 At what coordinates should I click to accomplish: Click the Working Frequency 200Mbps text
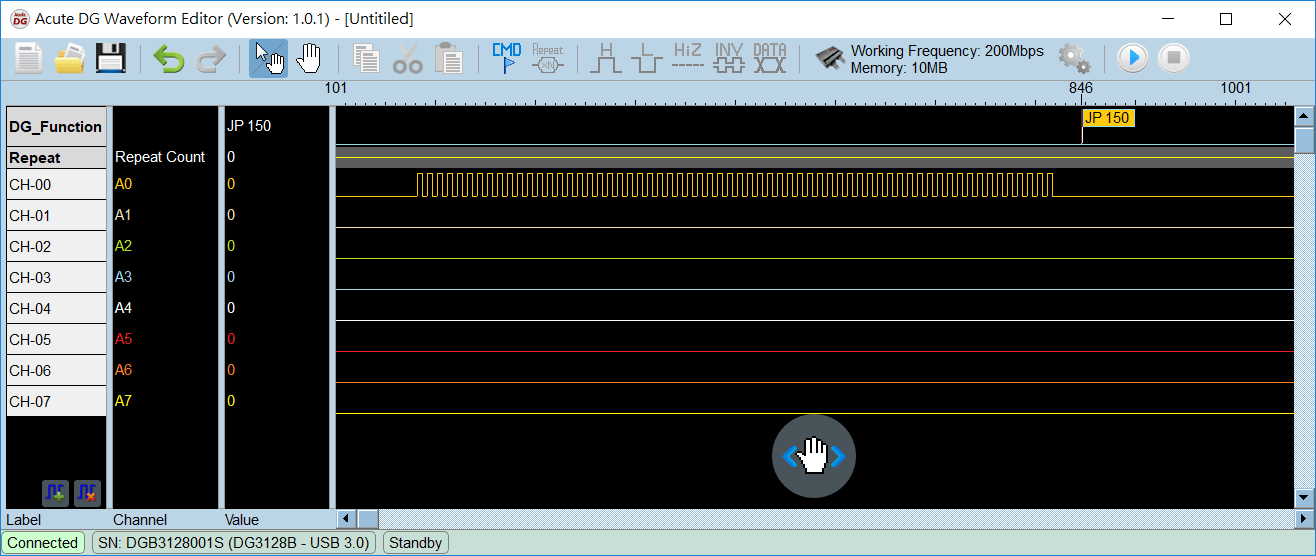coord(947,51)
